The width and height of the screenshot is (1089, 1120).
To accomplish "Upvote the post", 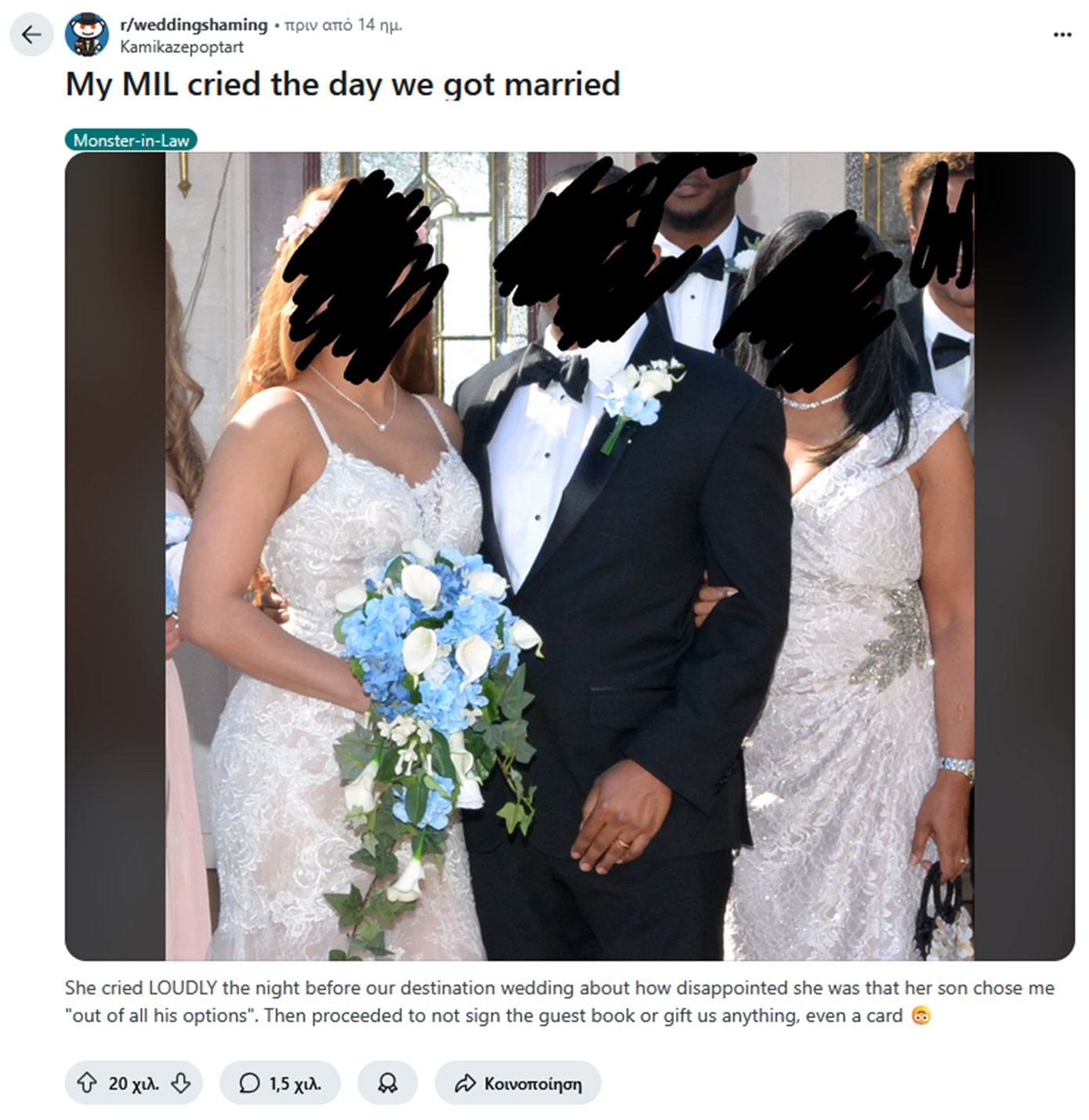I will coord(86,1082).
